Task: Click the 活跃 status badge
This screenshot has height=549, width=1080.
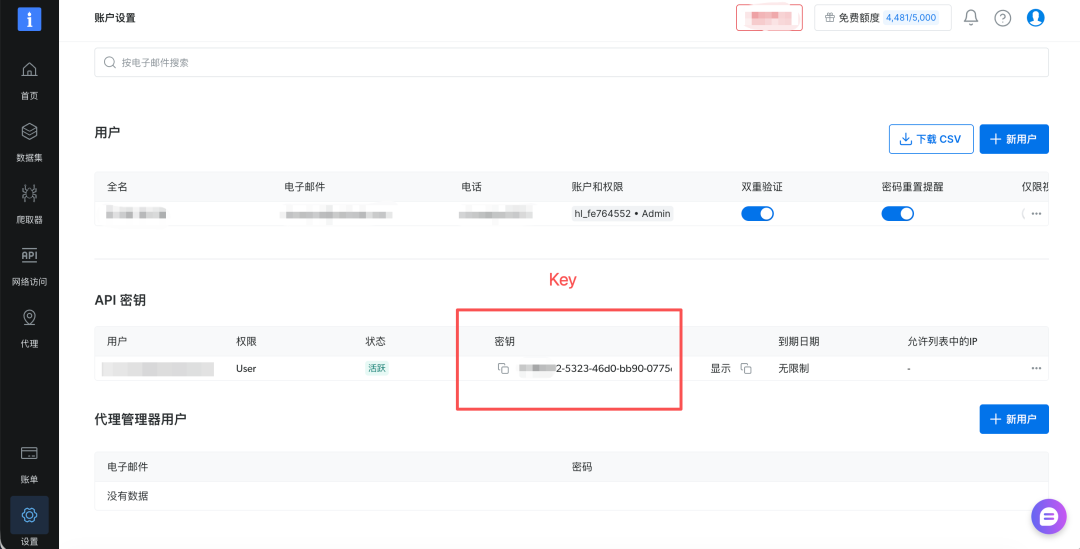Action: (x=377, y=369)
